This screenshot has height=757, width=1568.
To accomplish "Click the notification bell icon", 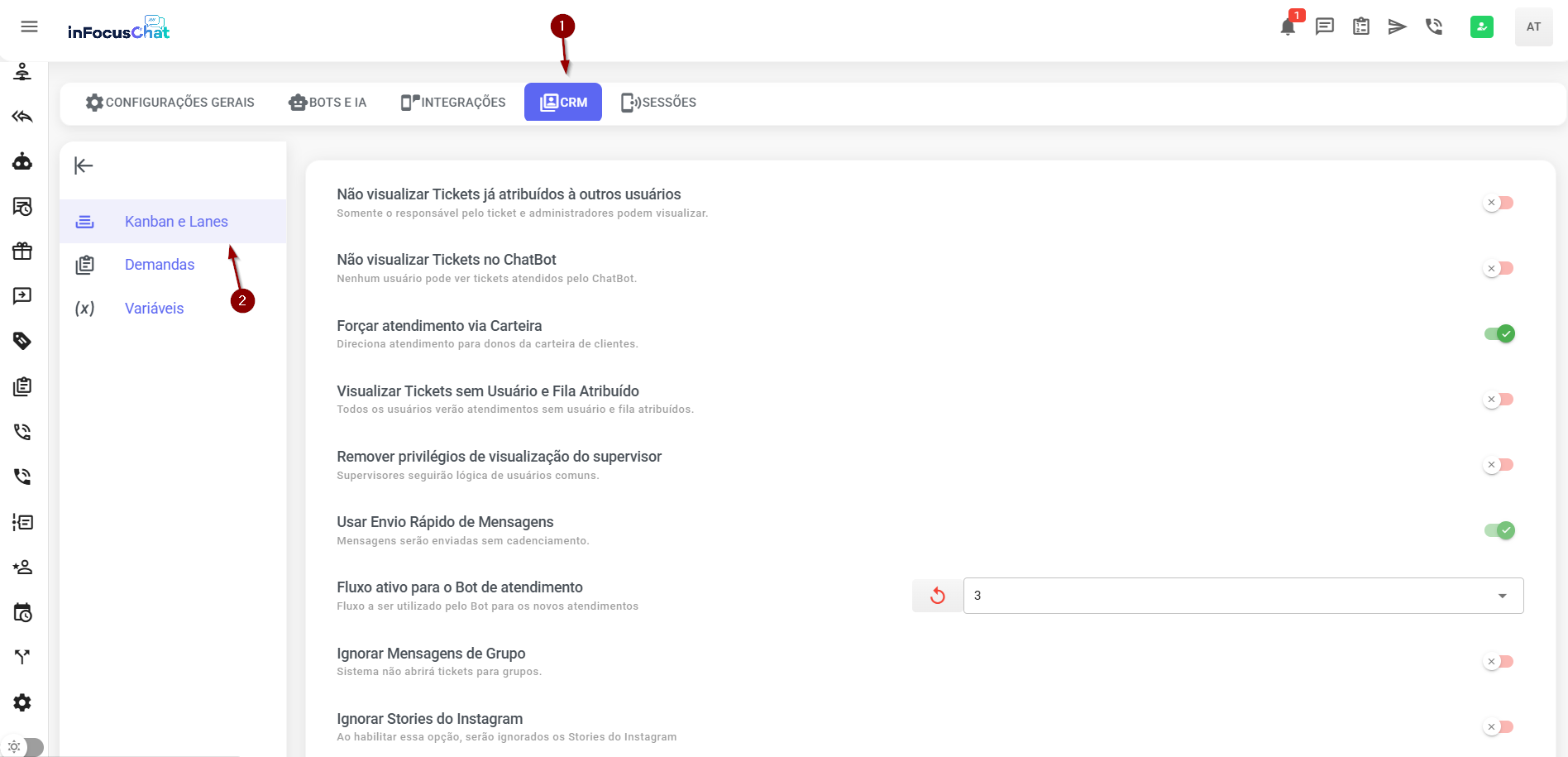I will pyautogui.click(x=1288, y=27).
